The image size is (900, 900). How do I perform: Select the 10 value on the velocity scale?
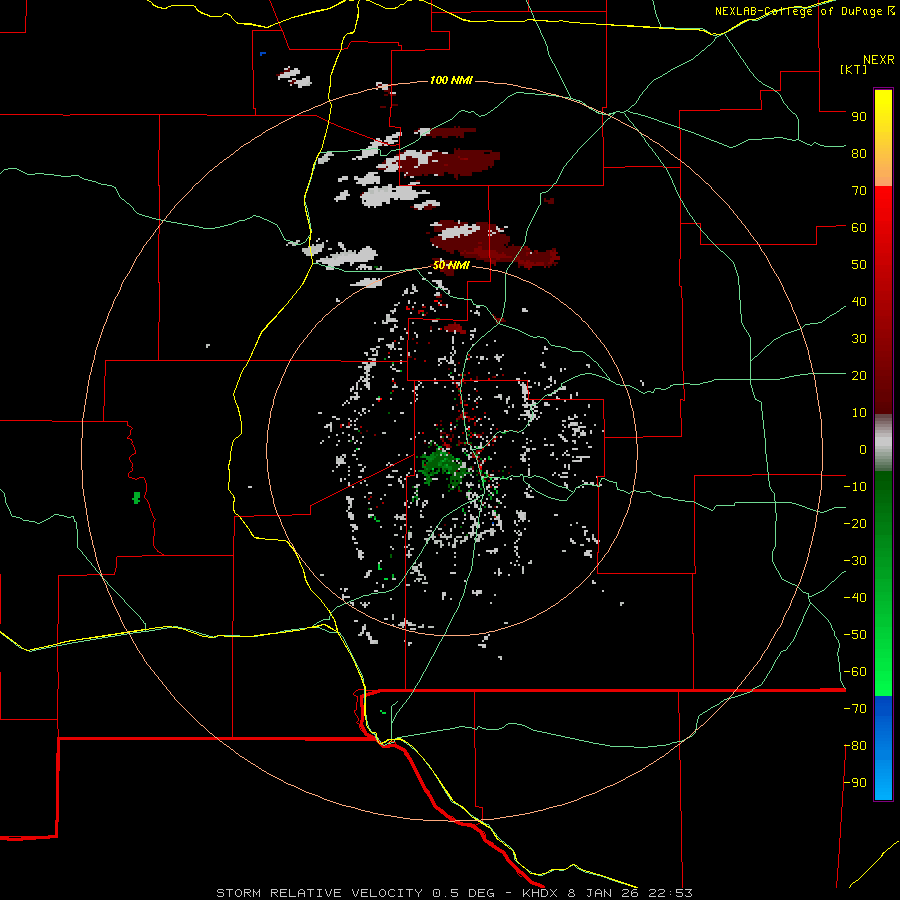(x=859, y=413)
